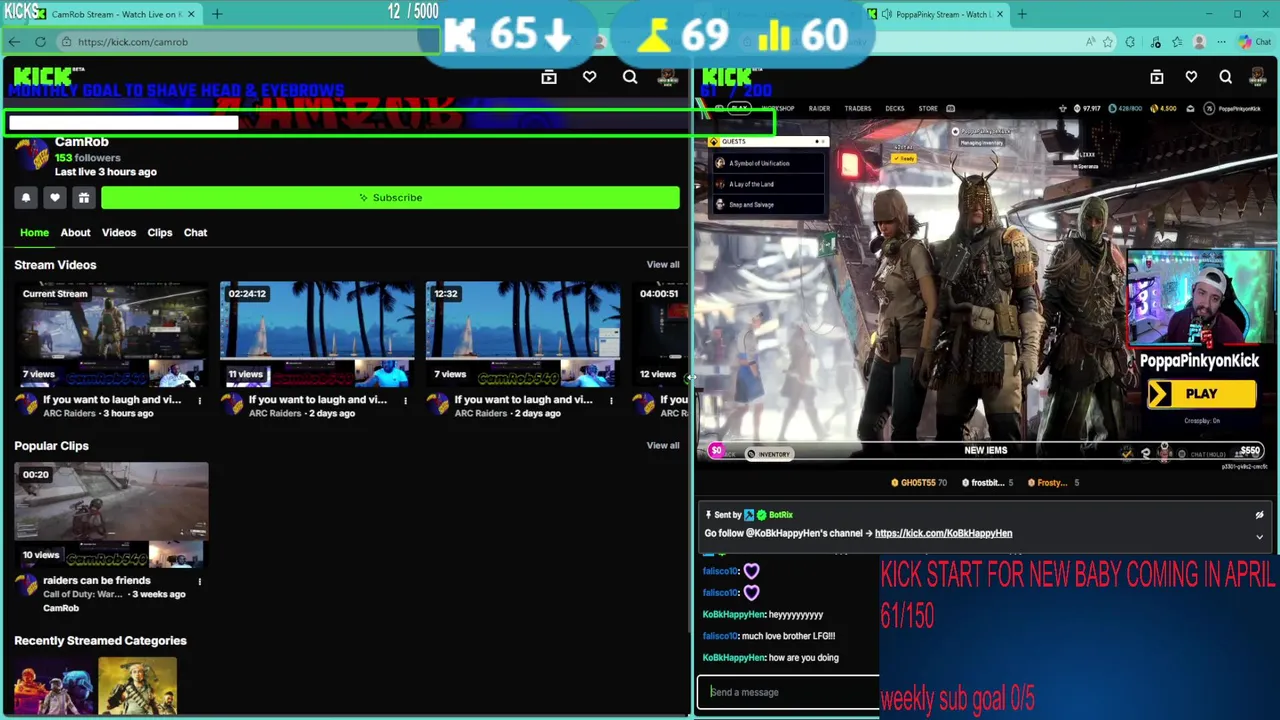Open options menu for 02:24:12 video
The height and width of the screenshot is (720, 1280).
coord(405,401)
